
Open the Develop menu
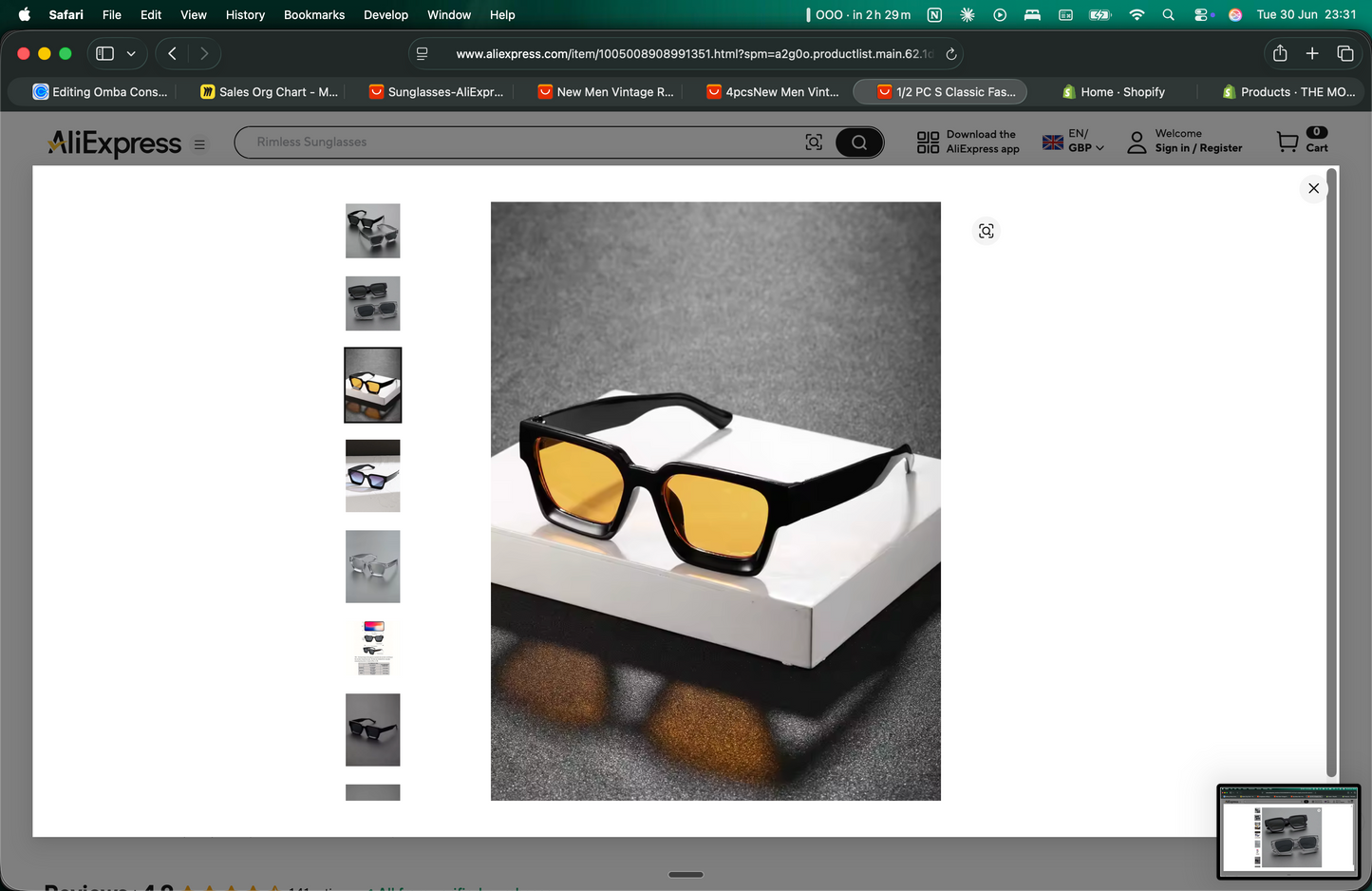pos(385,14)
